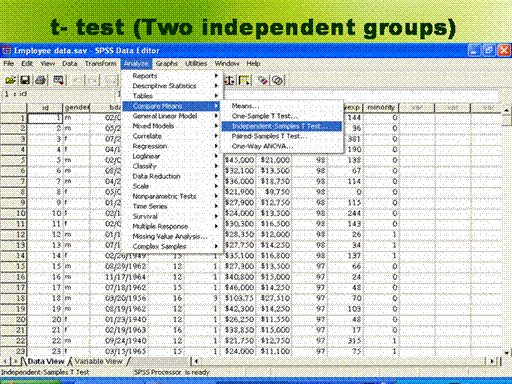
Task: Click the Save File diskette icon
Action: [25, 80]
